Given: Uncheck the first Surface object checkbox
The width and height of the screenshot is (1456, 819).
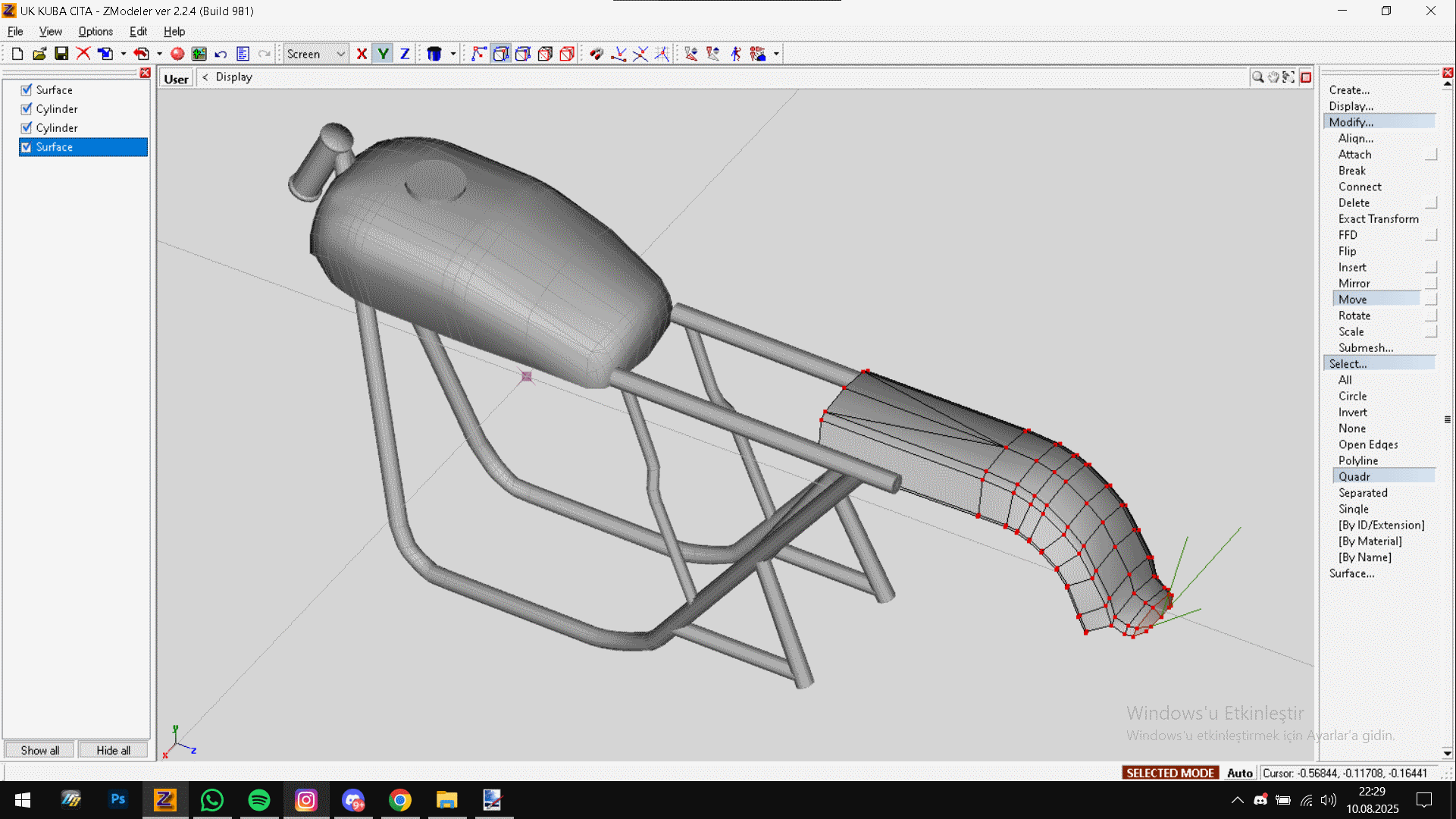Looking at the screenshot, I should coord(27,89).
